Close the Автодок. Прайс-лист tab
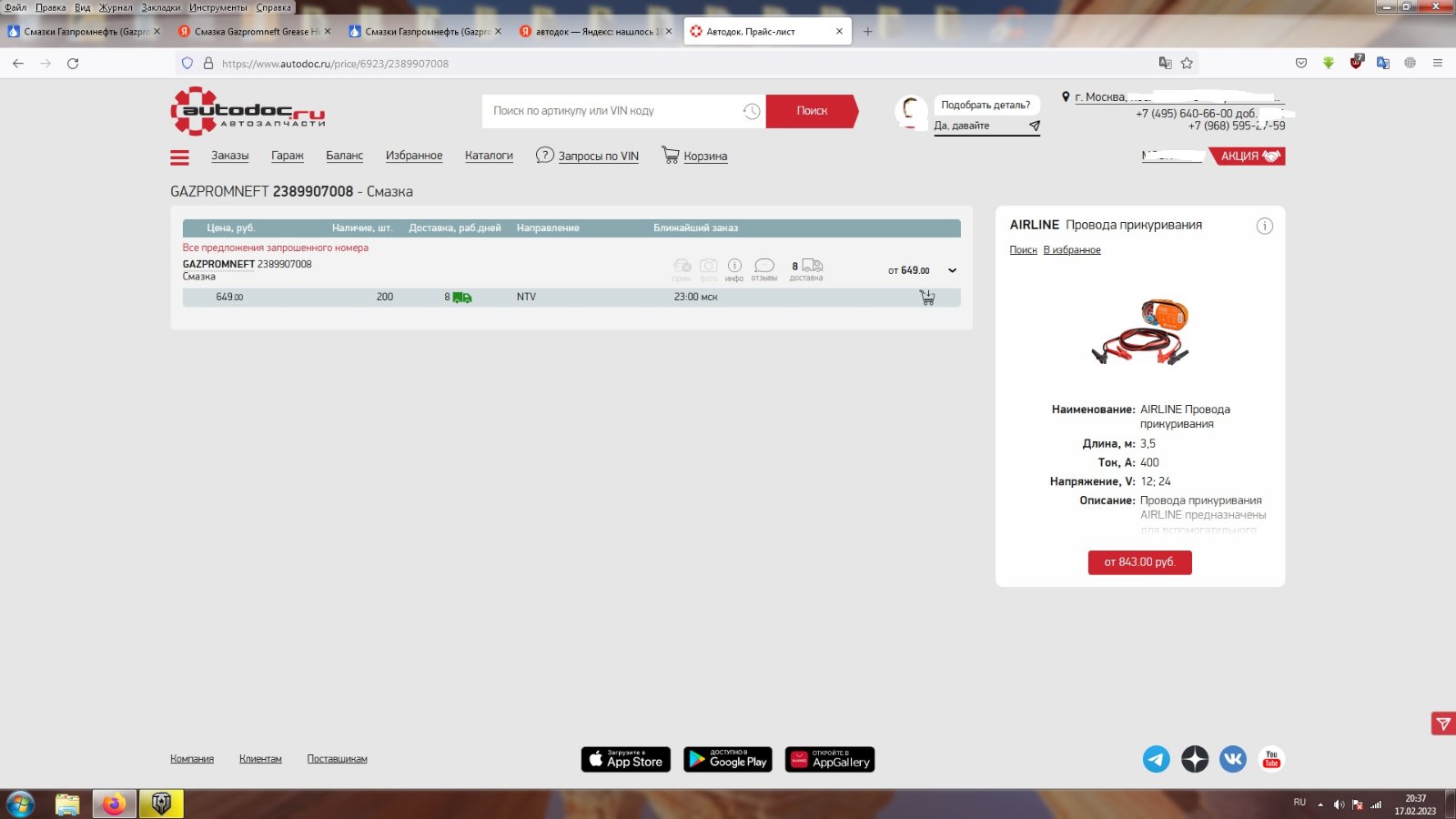 [839, 31]
